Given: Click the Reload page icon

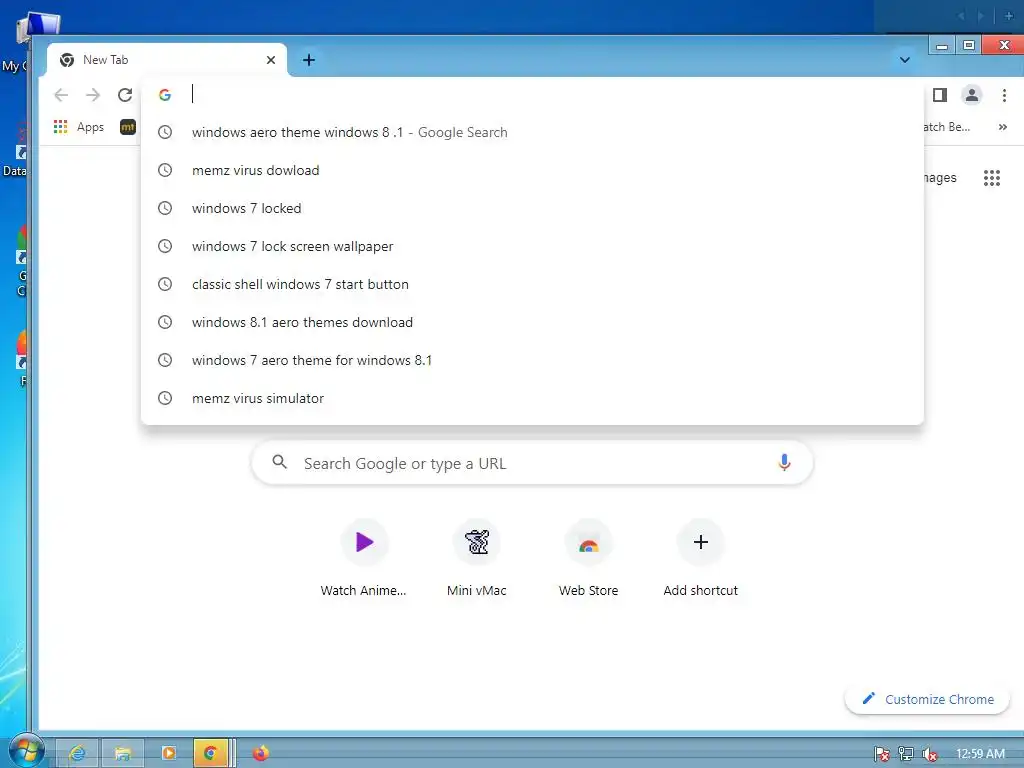Looking at the screenshot, I should coord(125,95).
